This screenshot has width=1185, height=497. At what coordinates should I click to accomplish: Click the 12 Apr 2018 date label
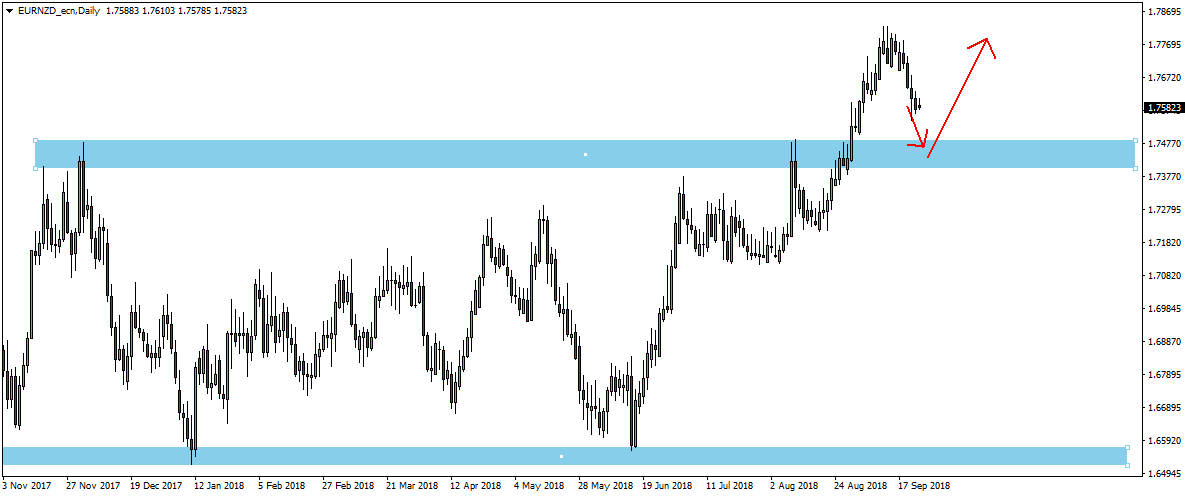[x=474, y=486]
